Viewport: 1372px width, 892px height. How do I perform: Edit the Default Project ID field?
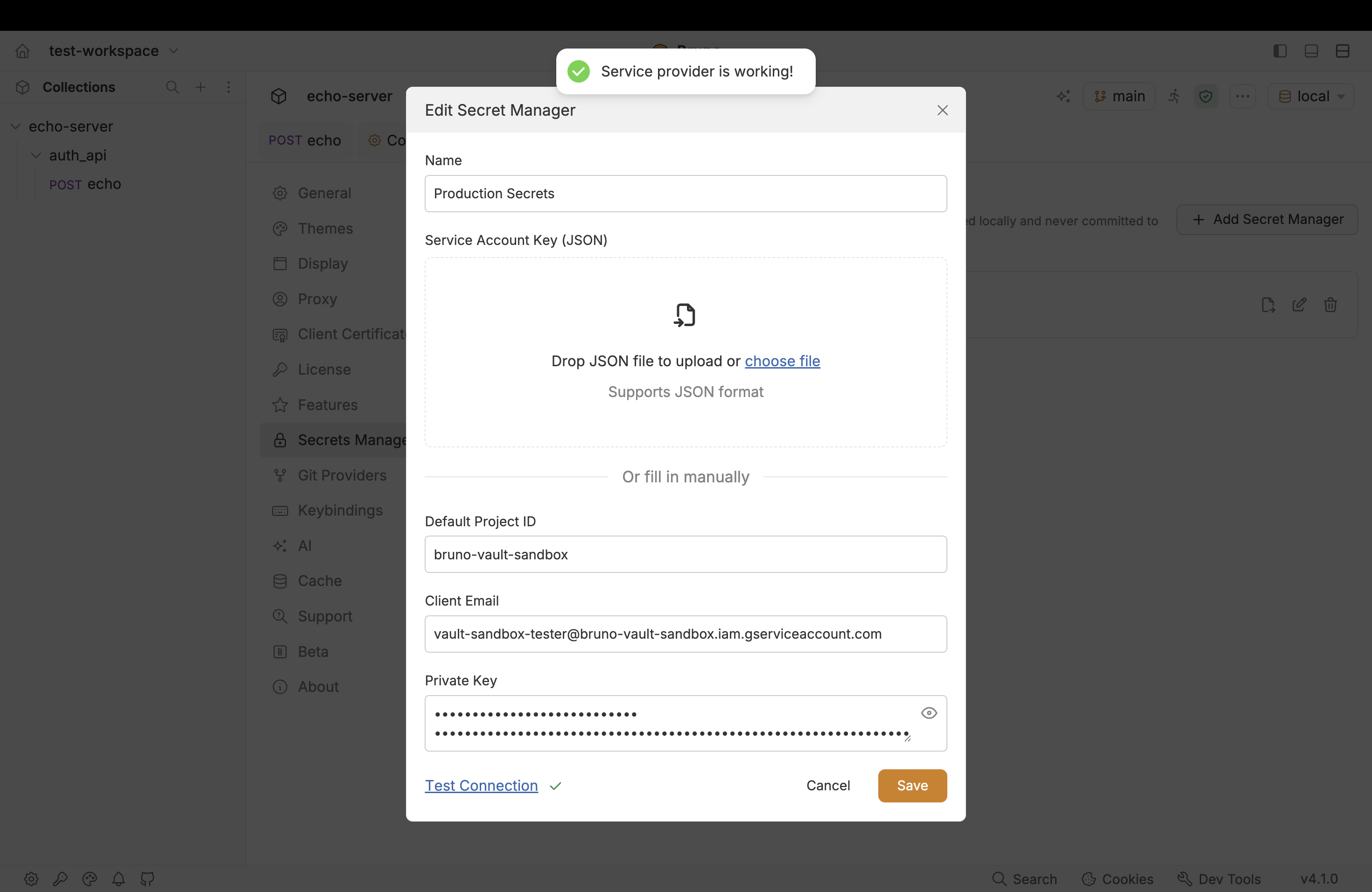686,554
